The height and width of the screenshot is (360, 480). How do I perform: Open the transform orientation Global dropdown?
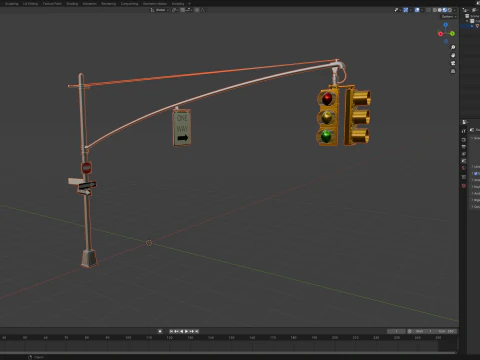pyautogui.click(x=160, y=10)
